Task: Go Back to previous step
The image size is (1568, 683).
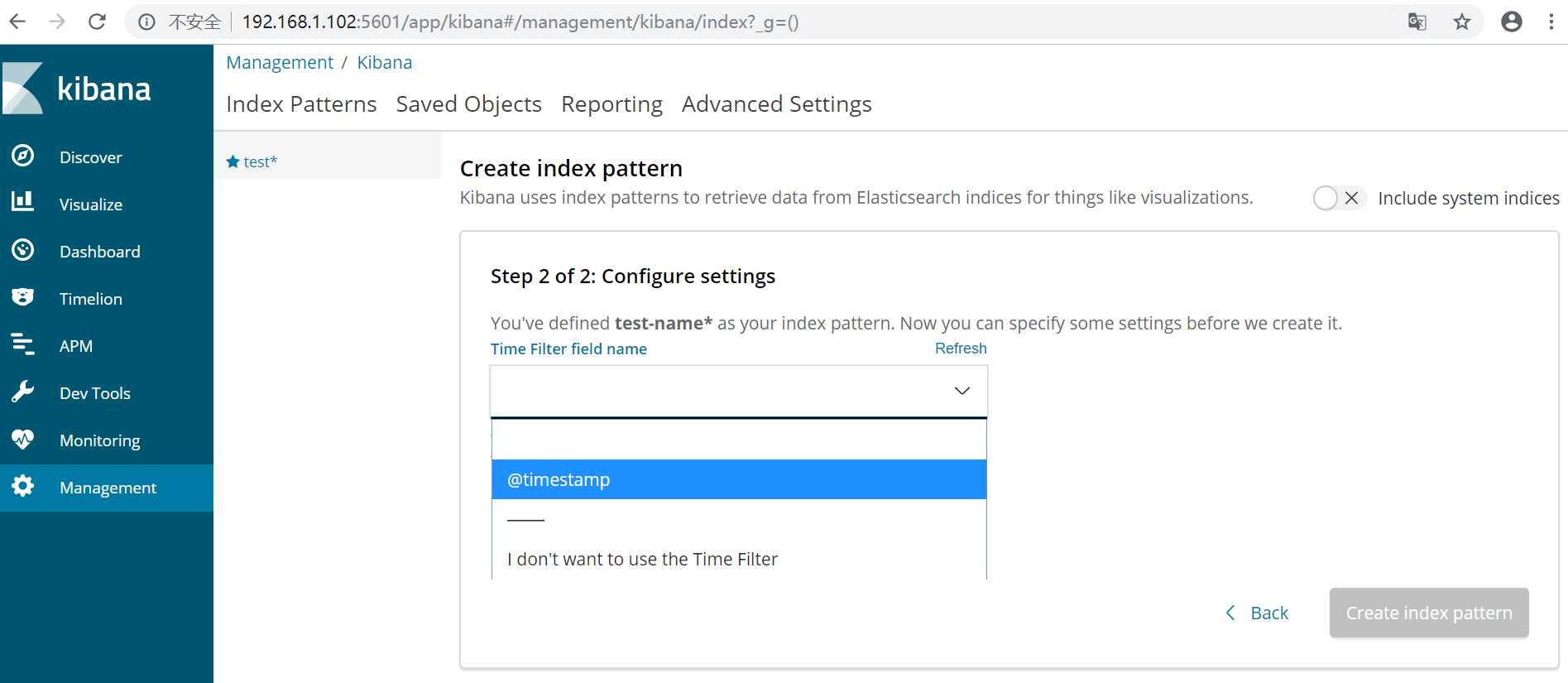Action: point(1258,613)
